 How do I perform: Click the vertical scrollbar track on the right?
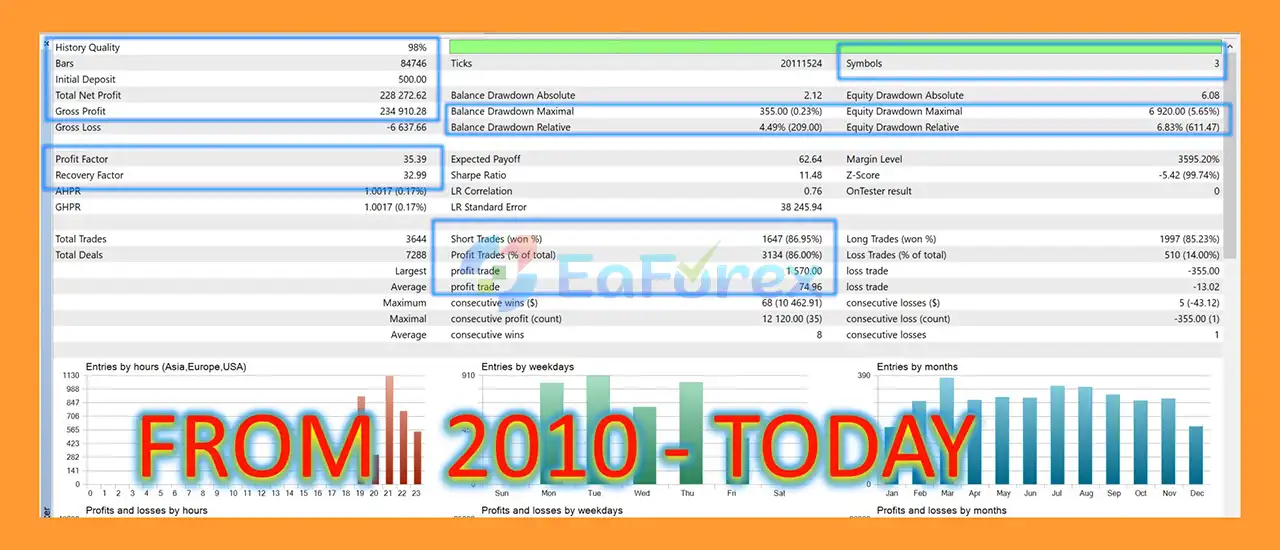[1229, 300]
